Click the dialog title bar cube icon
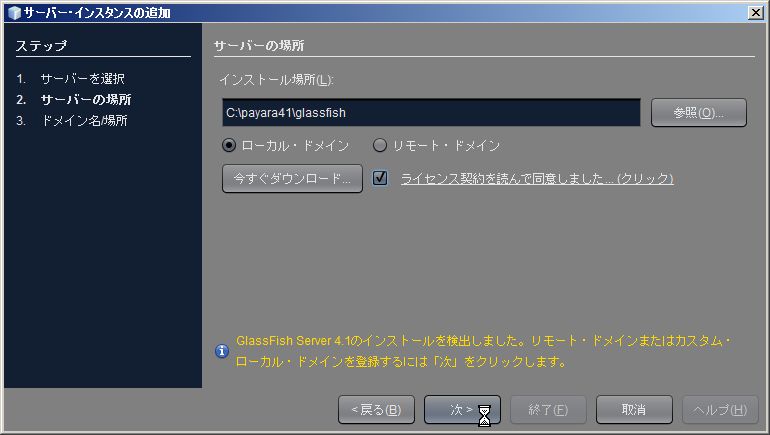The height and width of the screenshot is (435, 770). (14, 12)
